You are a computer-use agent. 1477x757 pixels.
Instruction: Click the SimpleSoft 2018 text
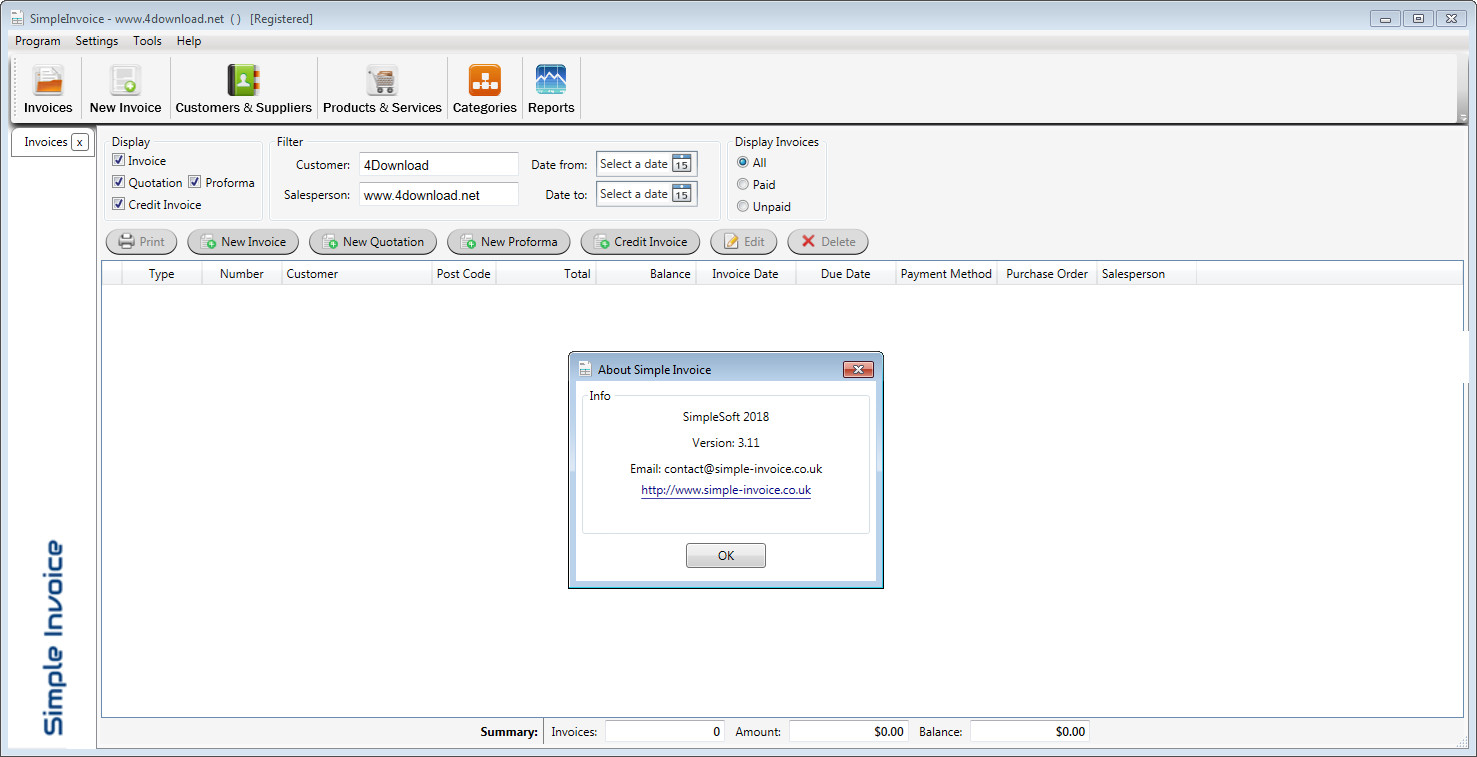click(x=726, y=417)
